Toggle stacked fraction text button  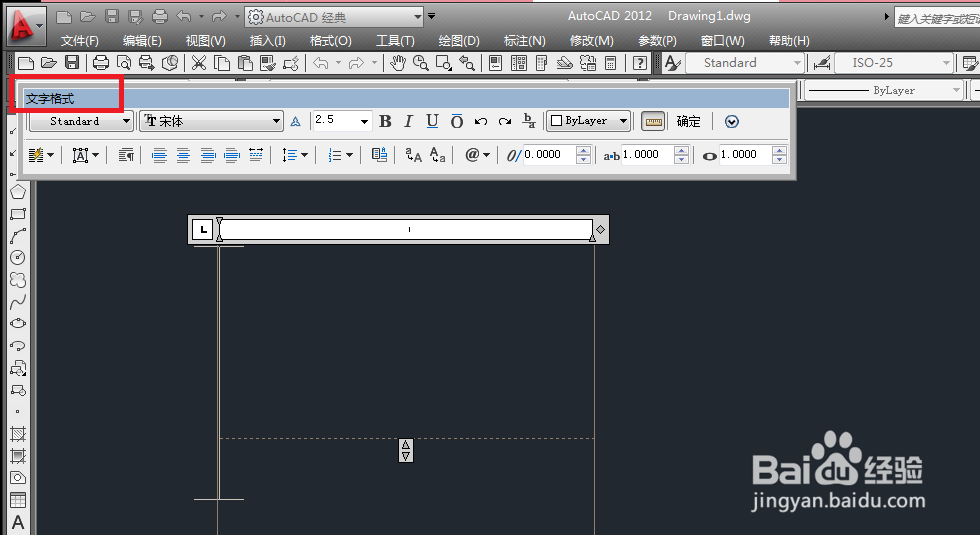tap(529, 121)
